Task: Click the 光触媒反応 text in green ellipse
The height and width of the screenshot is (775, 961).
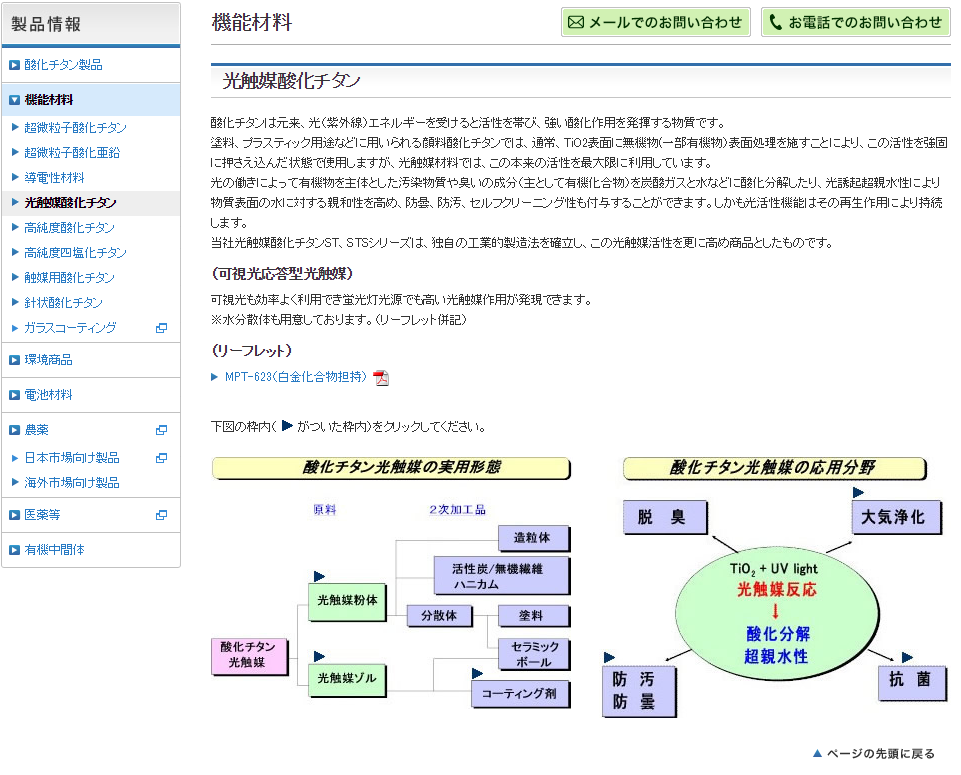Action: pos(777,590)
